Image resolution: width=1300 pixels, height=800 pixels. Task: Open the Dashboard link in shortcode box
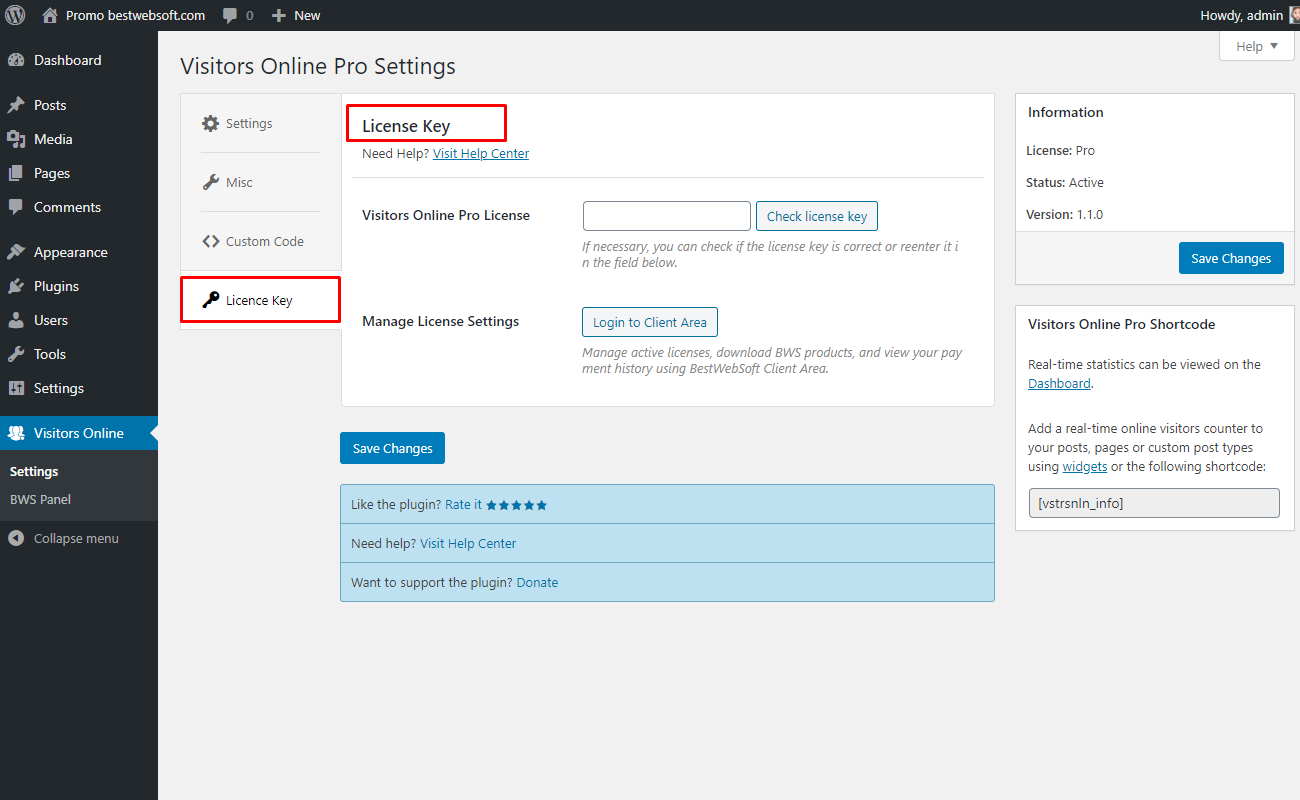[x=1059, y=384]
